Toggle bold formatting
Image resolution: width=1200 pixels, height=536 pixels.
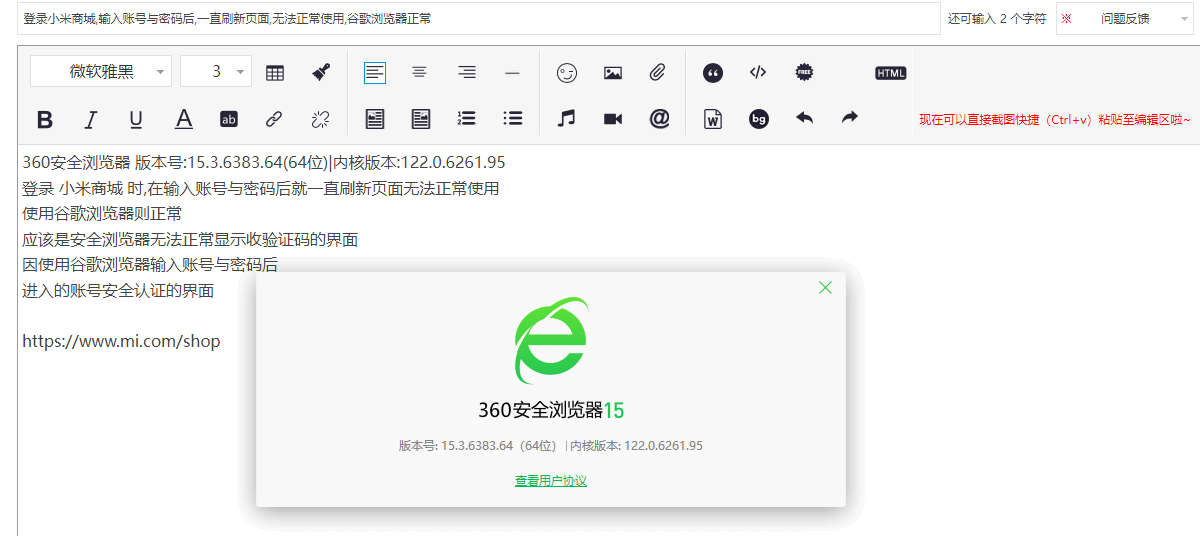[44, 119]
